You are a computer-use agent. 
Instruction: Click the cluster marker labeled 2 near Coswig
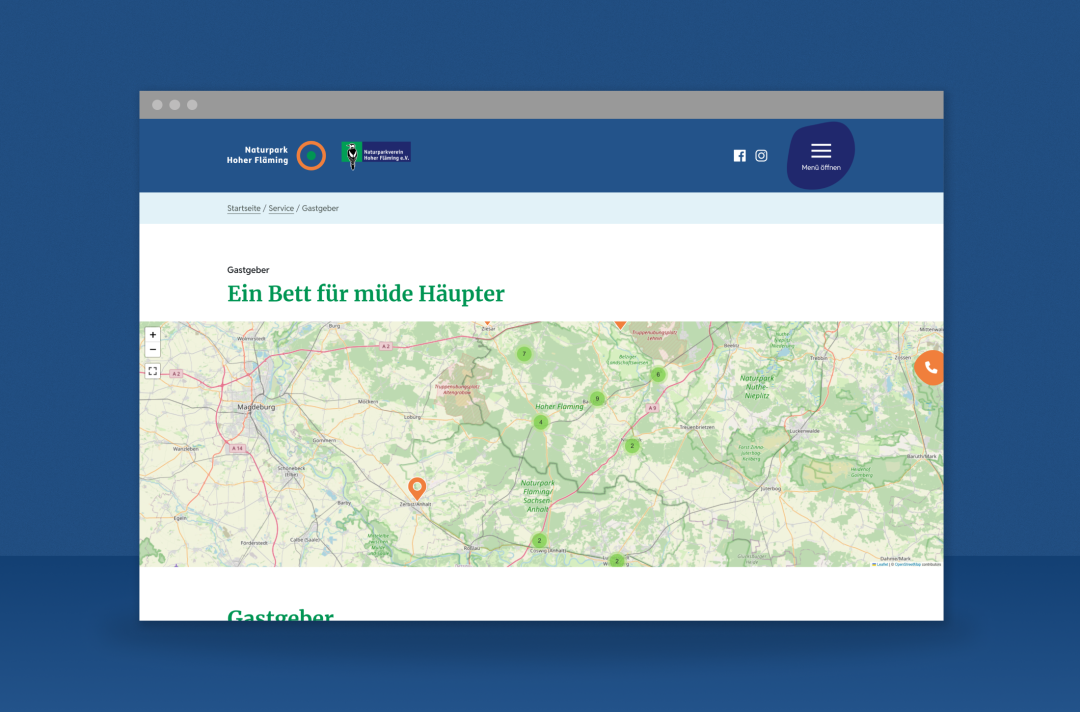pyautogui.click(x=539, y=541)
